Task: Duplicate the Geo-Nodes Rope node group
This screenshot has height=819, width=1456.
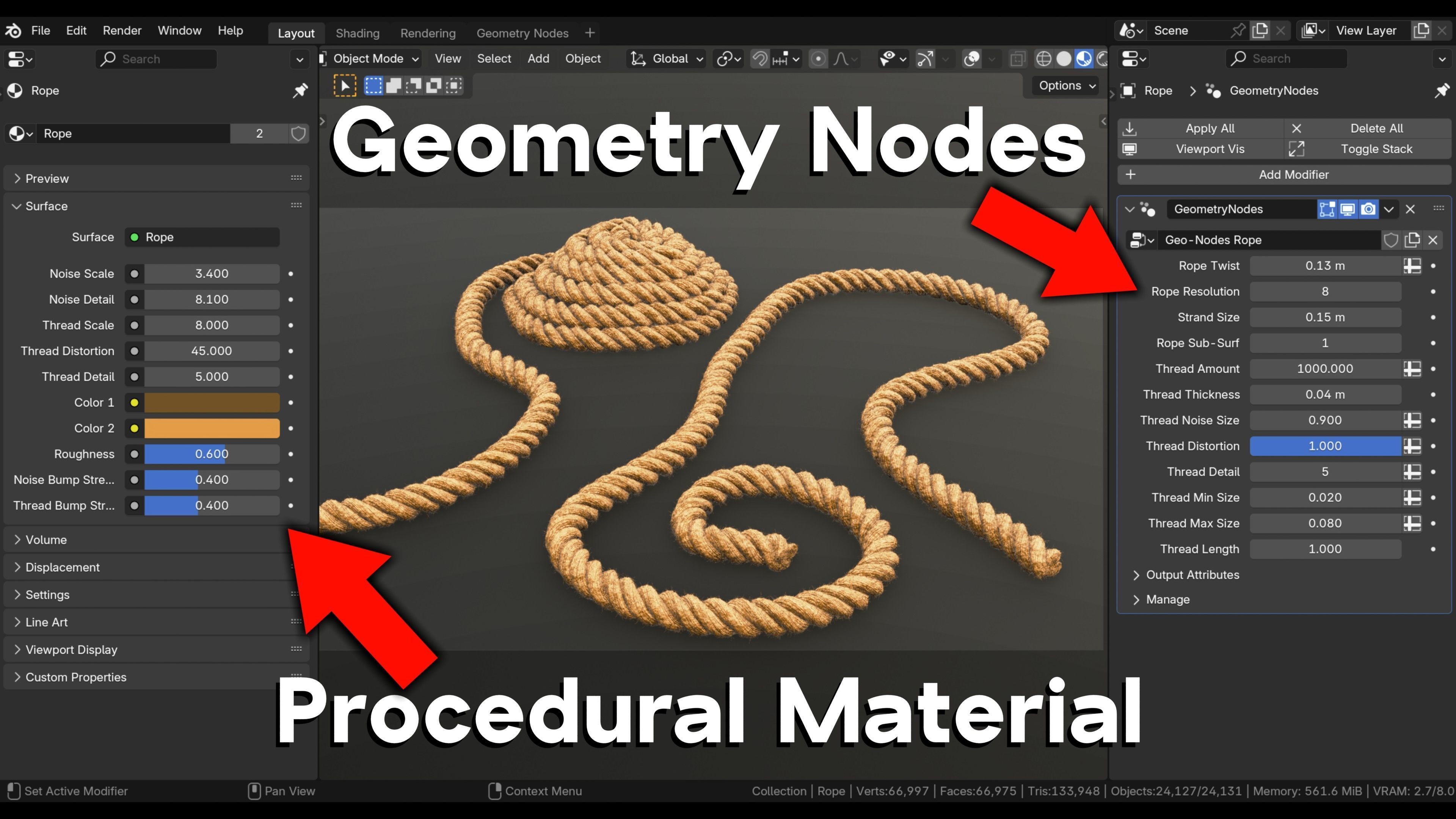Action: [x=1412, y=240]
